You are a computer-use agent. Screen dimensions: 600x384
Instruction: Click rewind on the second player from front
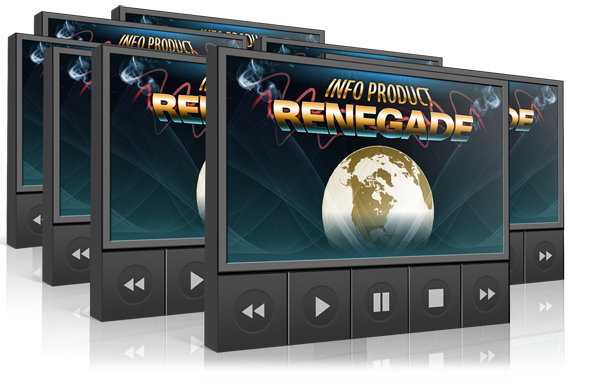(x=134, y=284)
